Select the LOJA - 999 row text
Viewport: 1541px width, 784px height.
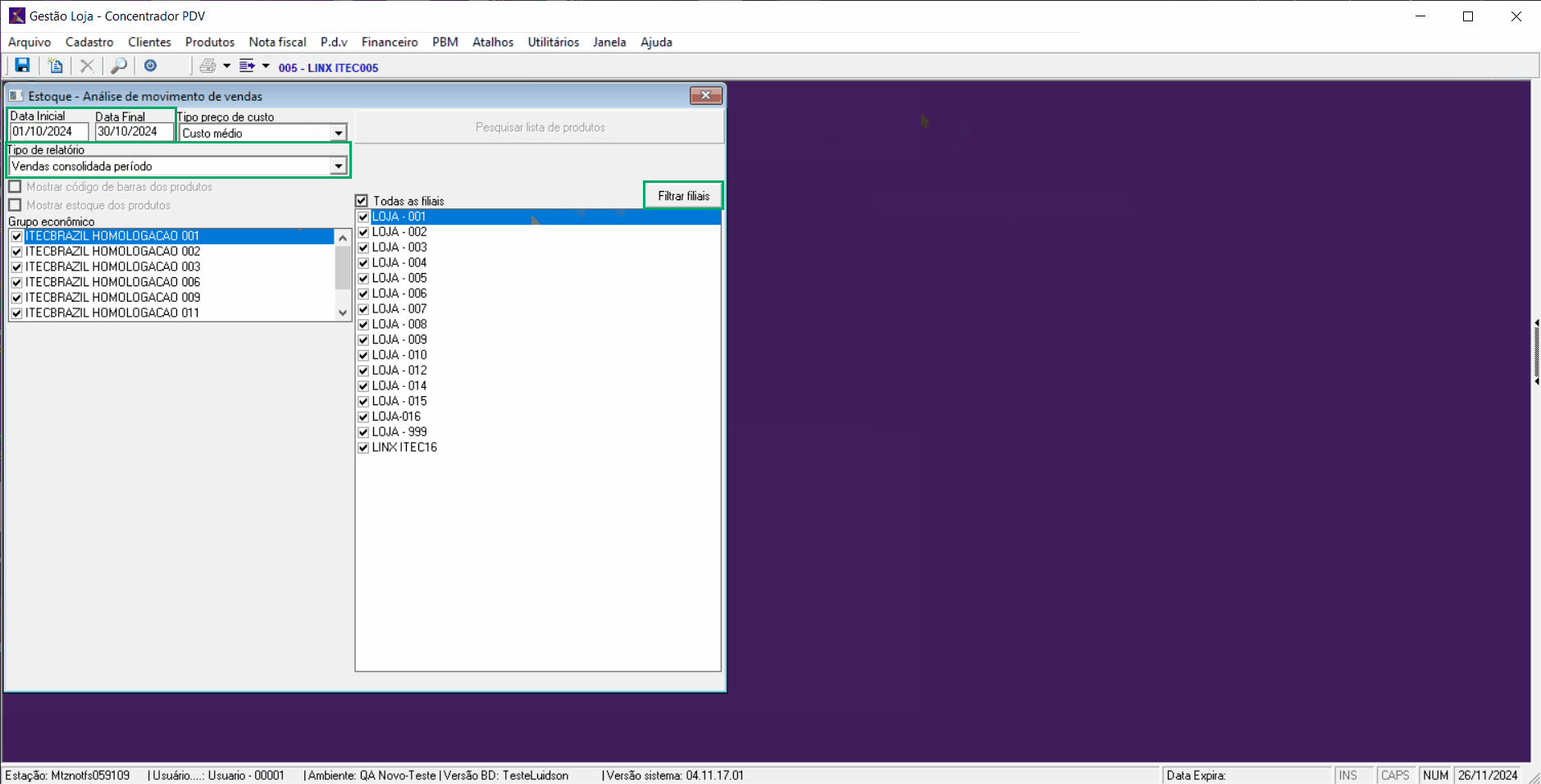[399, 432]
